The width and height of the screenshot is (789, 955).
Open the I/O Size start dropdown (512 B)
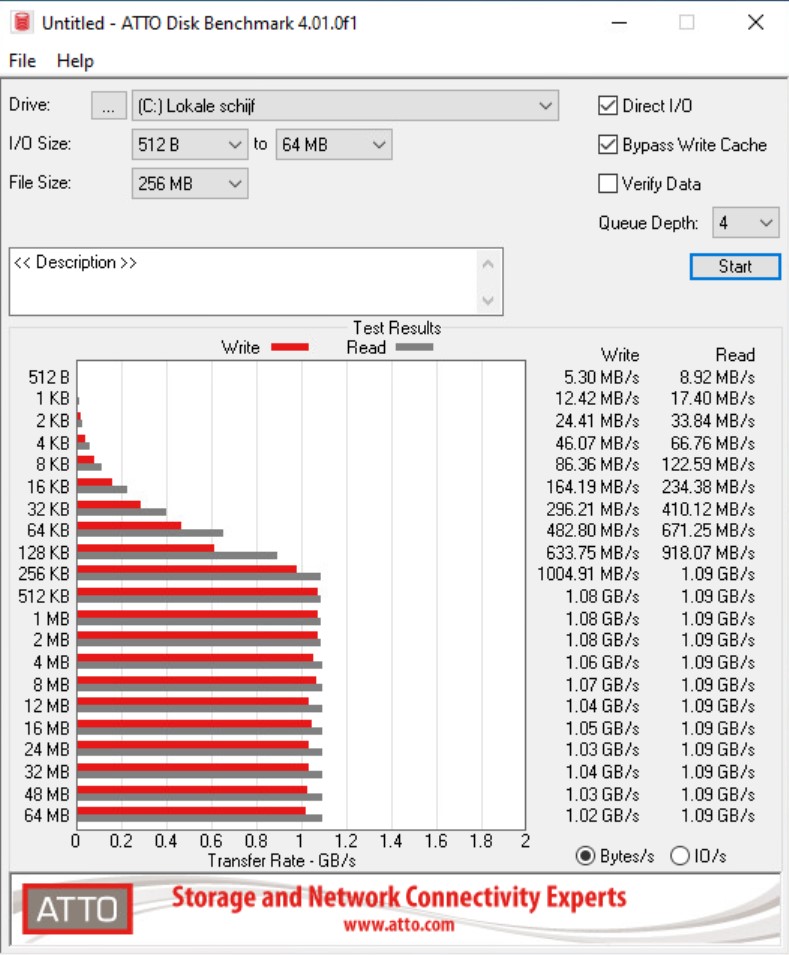point(189,145)
